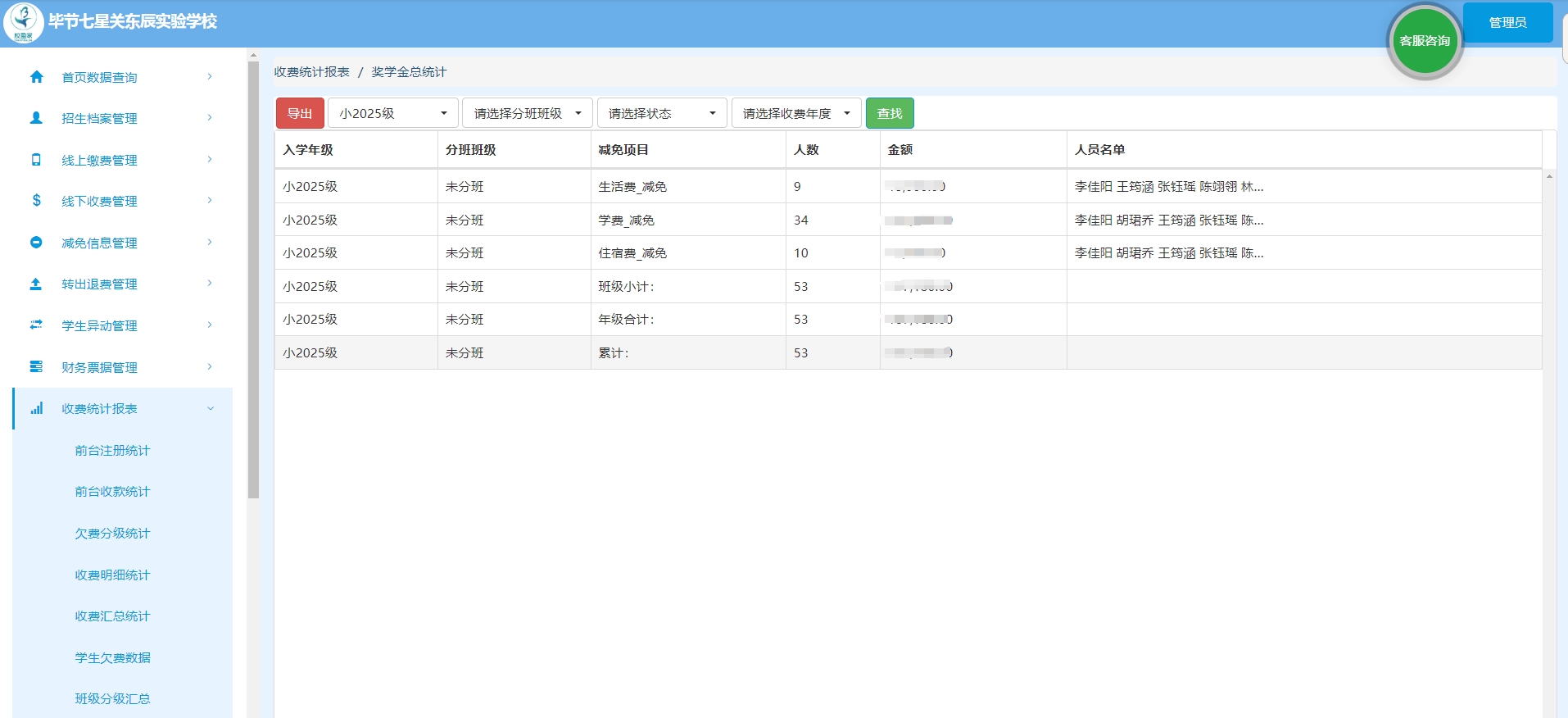Go to 欠费分级统计 in sidebar
This screenshot has width=1568, height=718.
(x=112, y=534)
